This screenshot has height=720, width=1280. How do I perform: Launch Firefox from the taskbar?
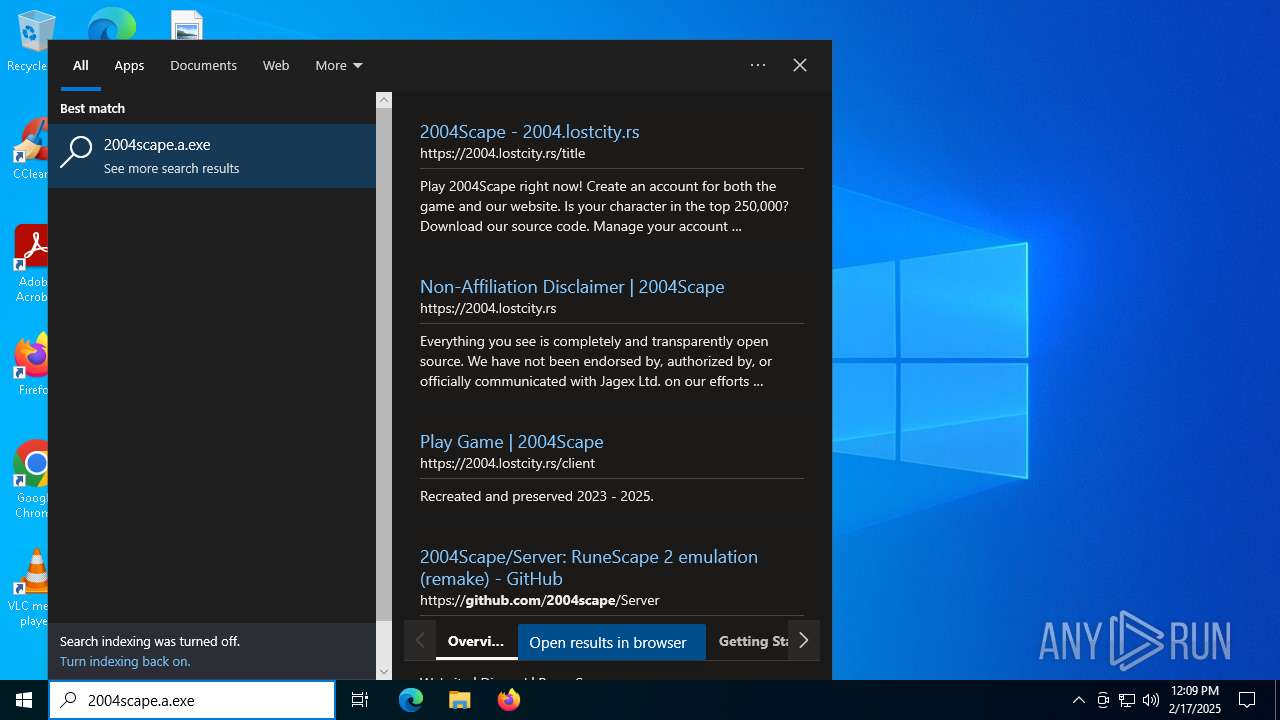click(508, 700)
